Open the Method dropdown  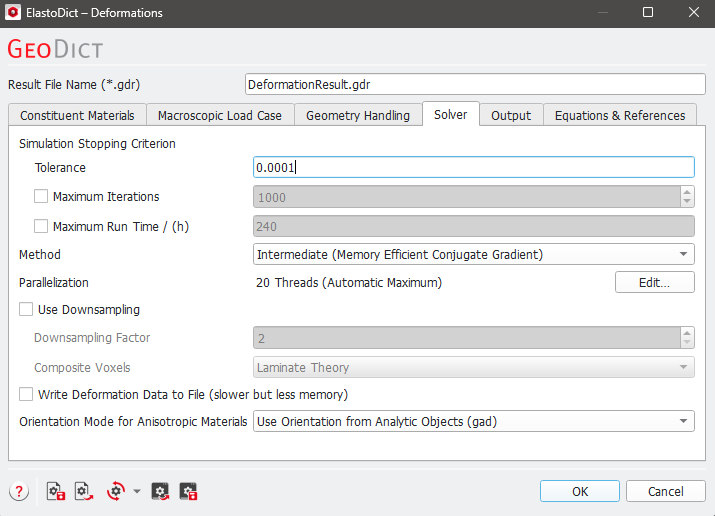coord(473,254)
